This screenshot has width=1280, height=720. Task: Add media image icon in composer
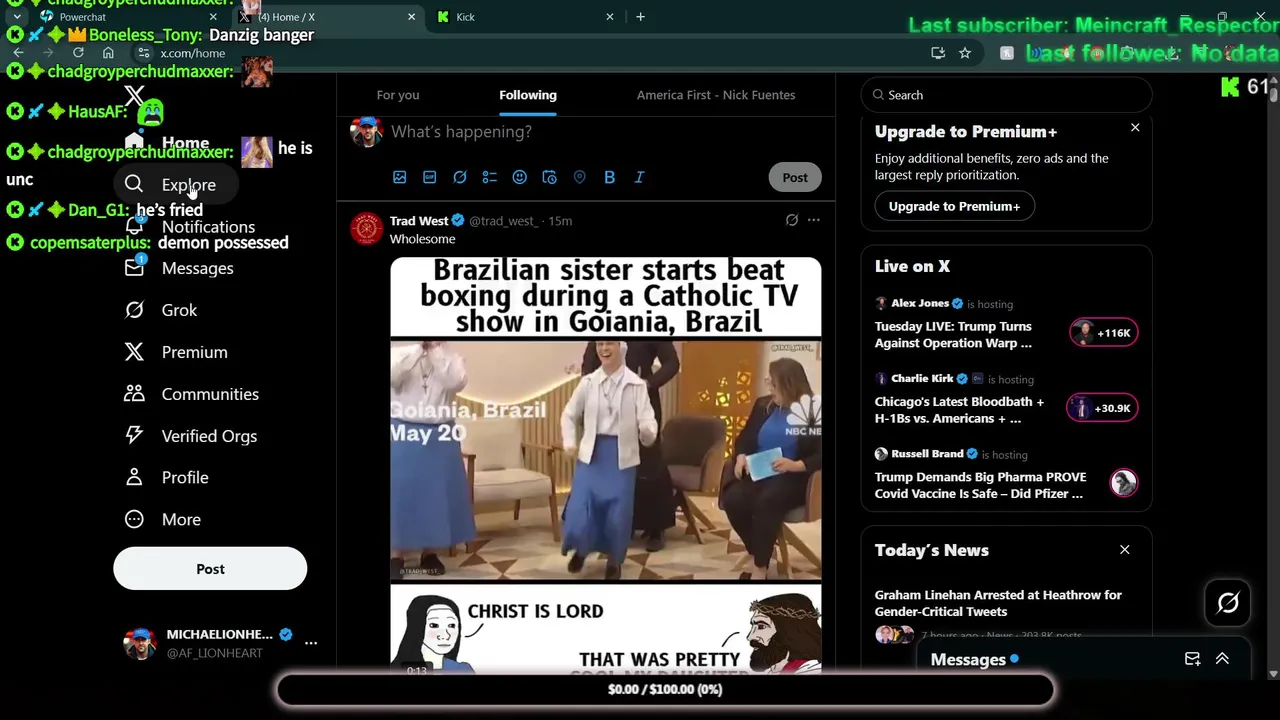(400, 177)
